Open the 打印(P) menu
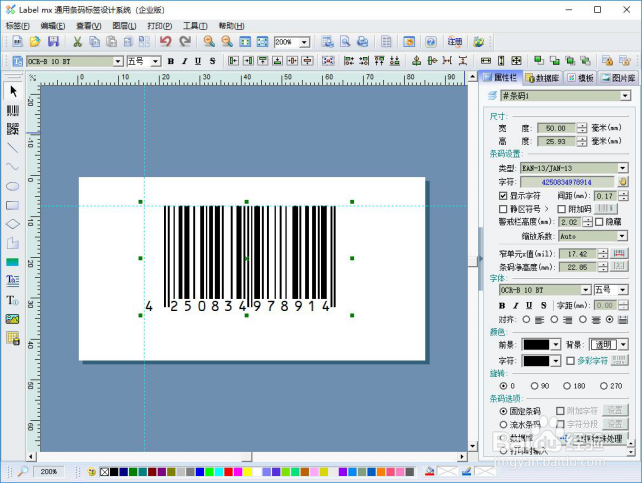 click(x=160, y=26)
